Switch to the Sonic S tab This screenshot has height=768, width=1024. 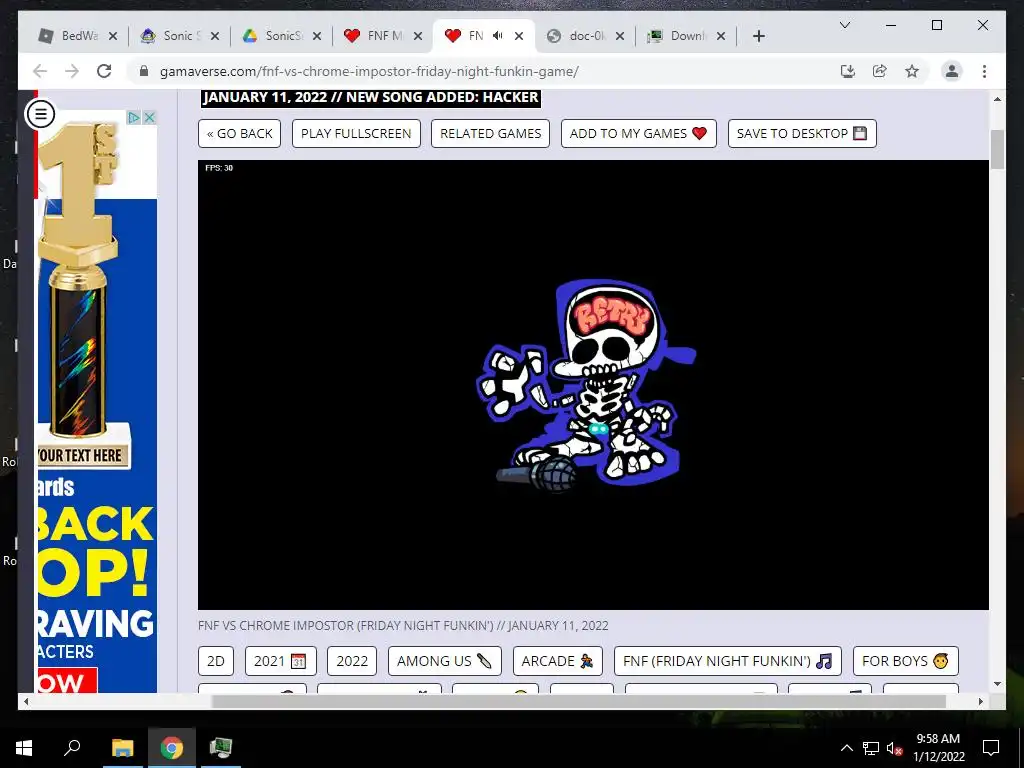click(180, 36)
